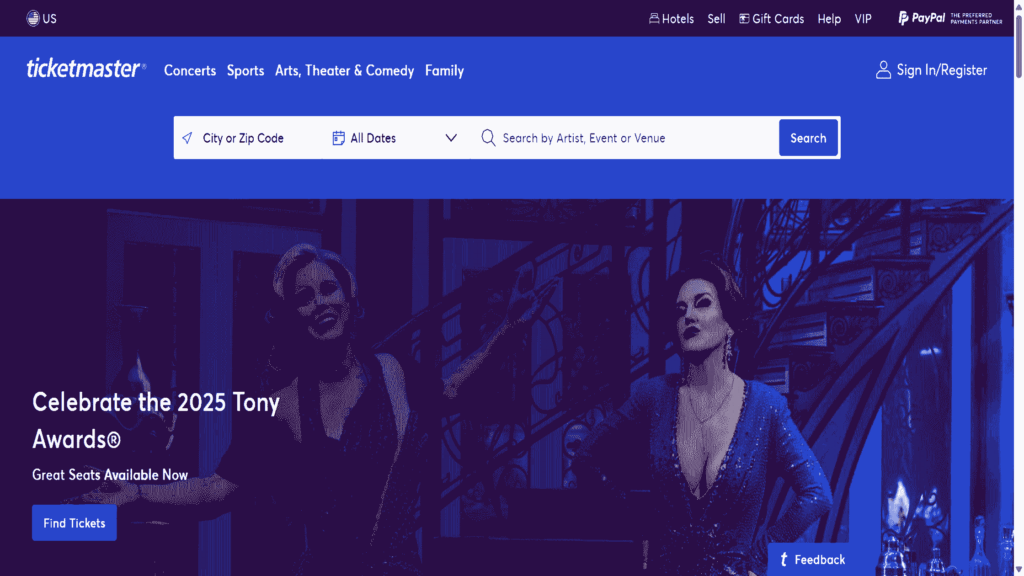Open the Artist, Event or Venue search field
This screenshot has height=576, width=1024.
click(580, 137)
